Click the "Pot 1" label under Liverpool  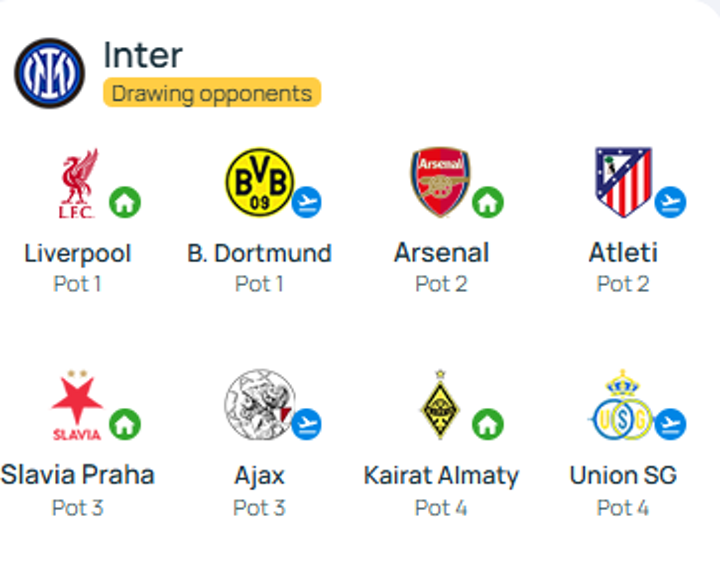point(77,284)
